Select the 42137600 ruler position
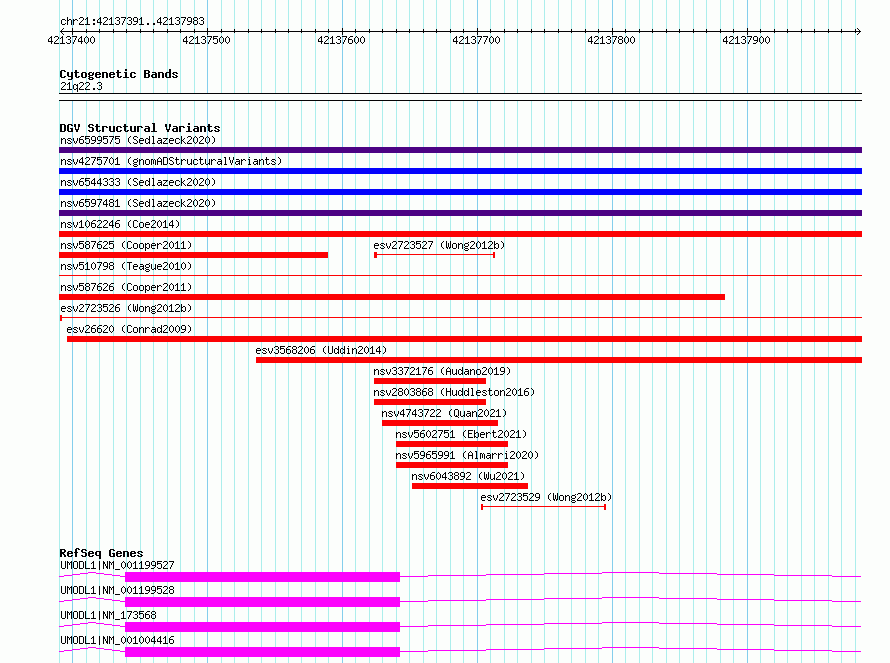Image resolution: width=890 pixels, height=663 pixels. click(341, 40)
